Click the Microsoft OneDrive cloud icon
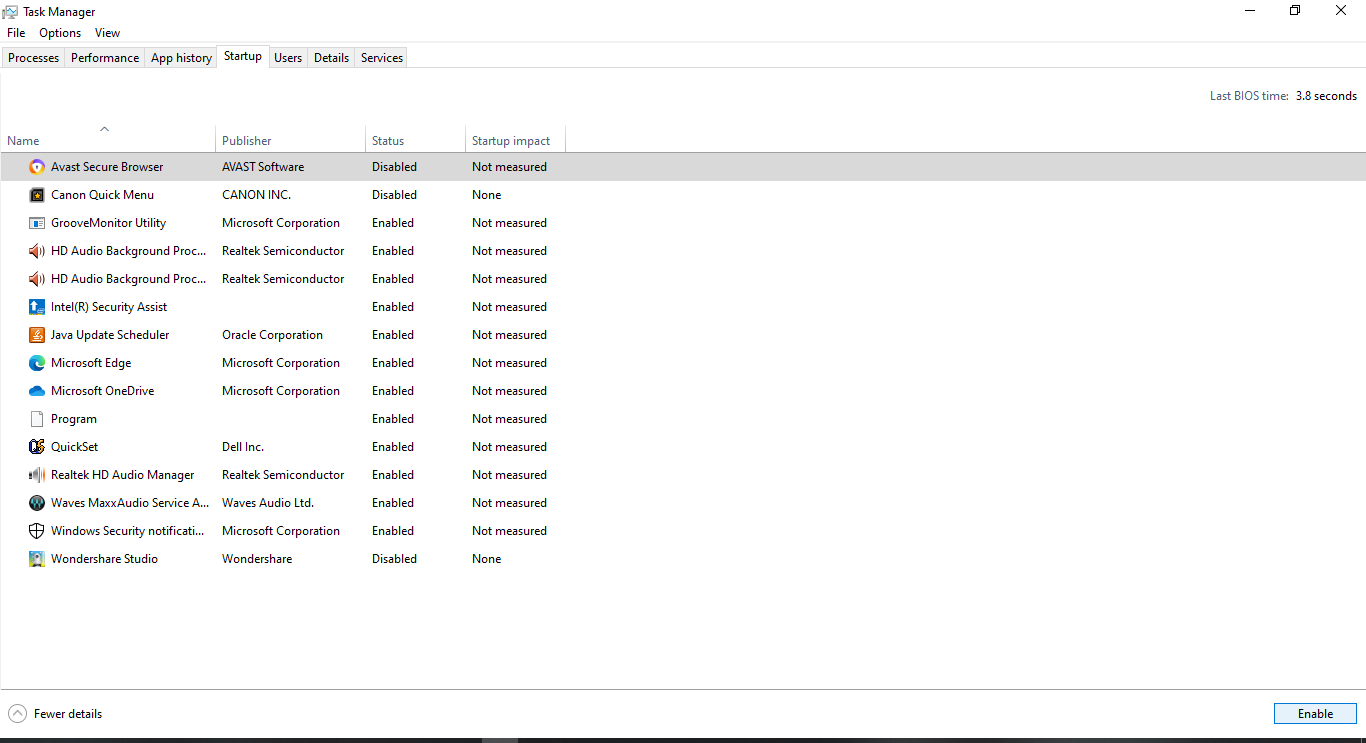The image size is (1366, 743). coord(37,391)
